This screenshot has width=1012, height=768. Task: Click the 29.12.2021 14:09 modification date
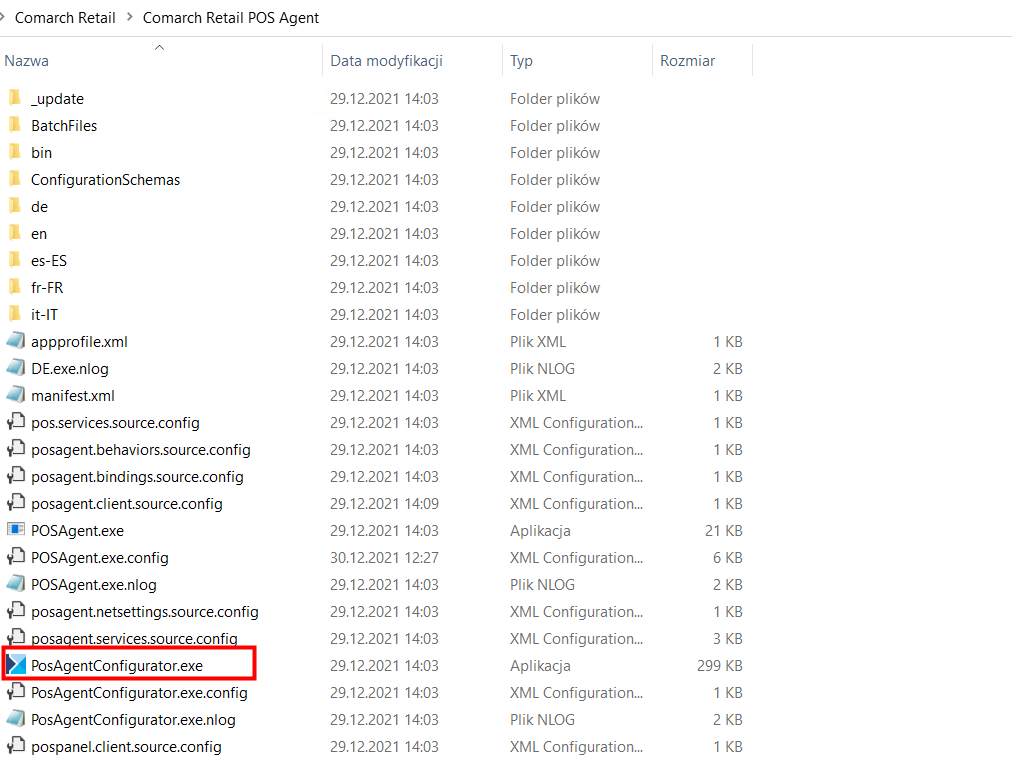(x=384, y=503)
